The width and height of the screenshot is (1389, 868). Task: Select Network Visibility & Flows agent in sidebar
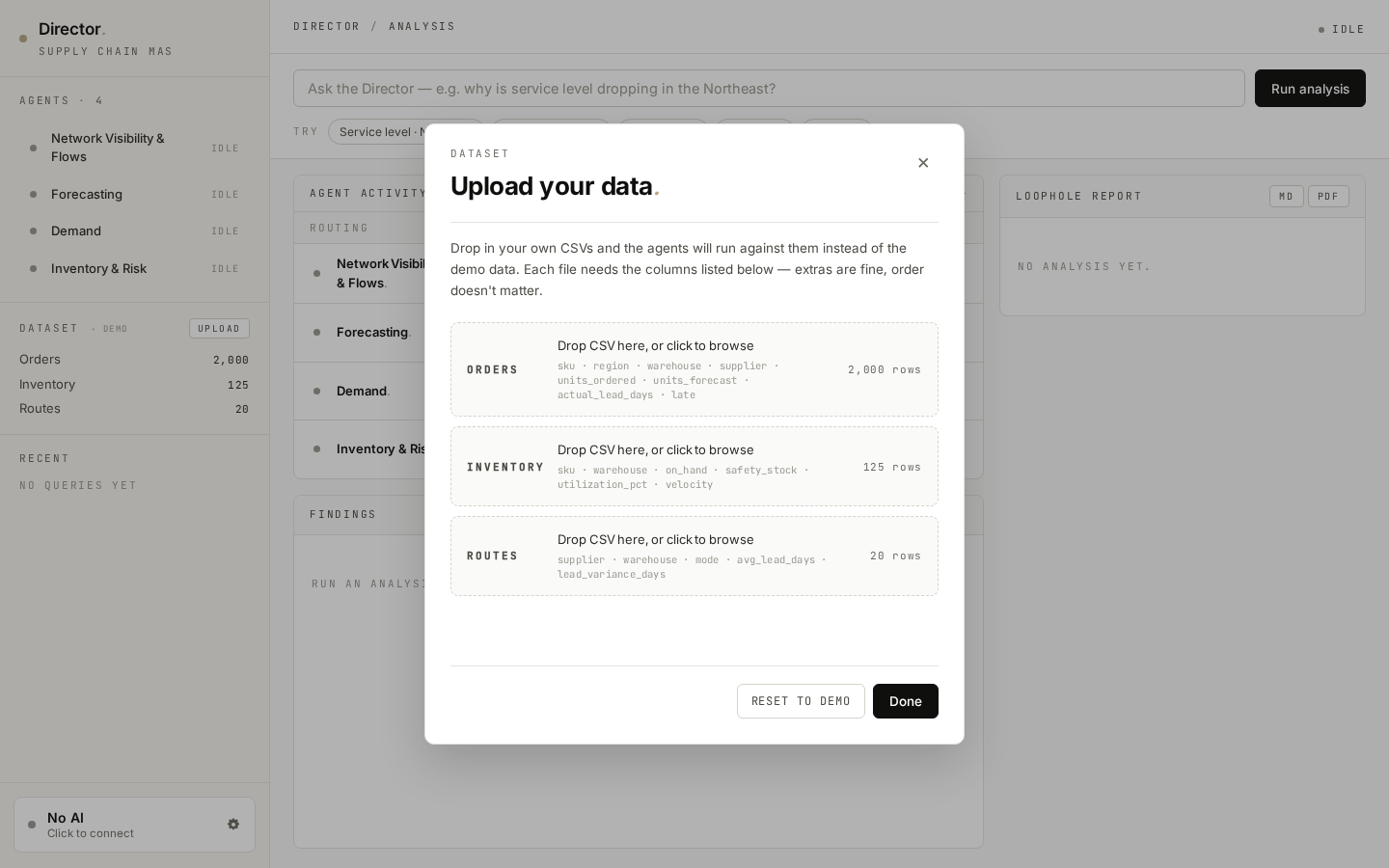(134, 148)
